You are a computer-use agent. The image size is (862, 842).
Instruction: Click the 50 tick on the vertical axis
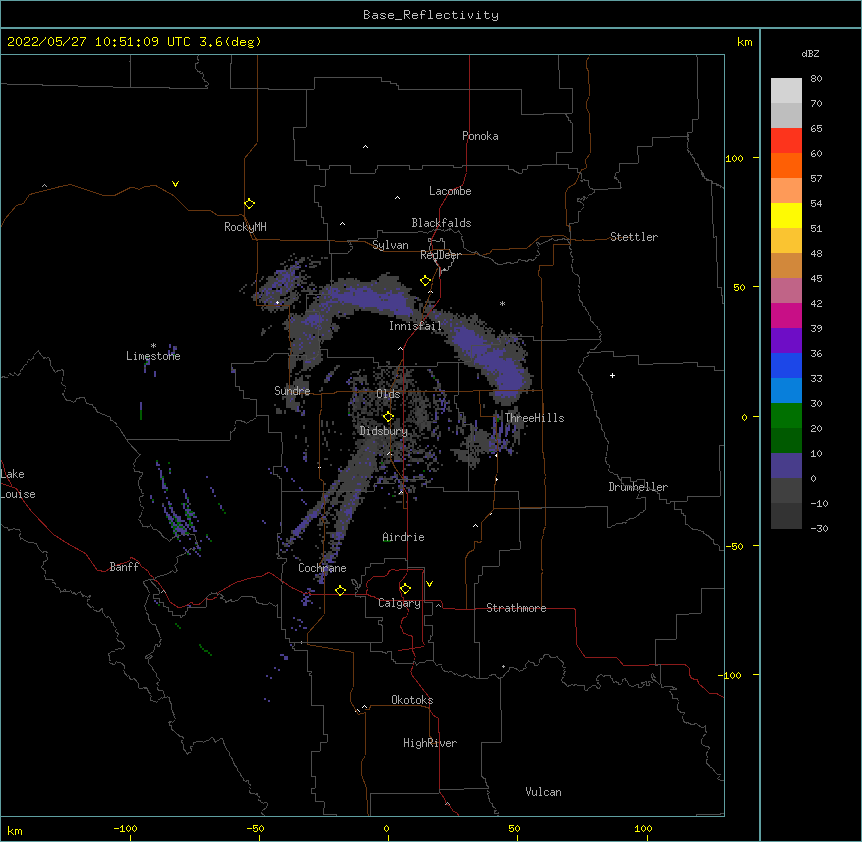(x=739, y=287)
